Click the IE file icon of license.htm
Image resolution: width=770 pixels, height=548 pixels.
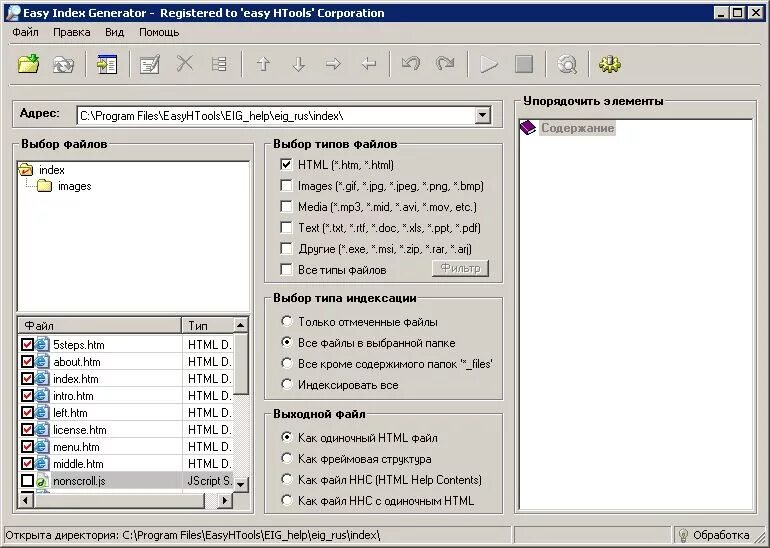click(x=42, y=430)
